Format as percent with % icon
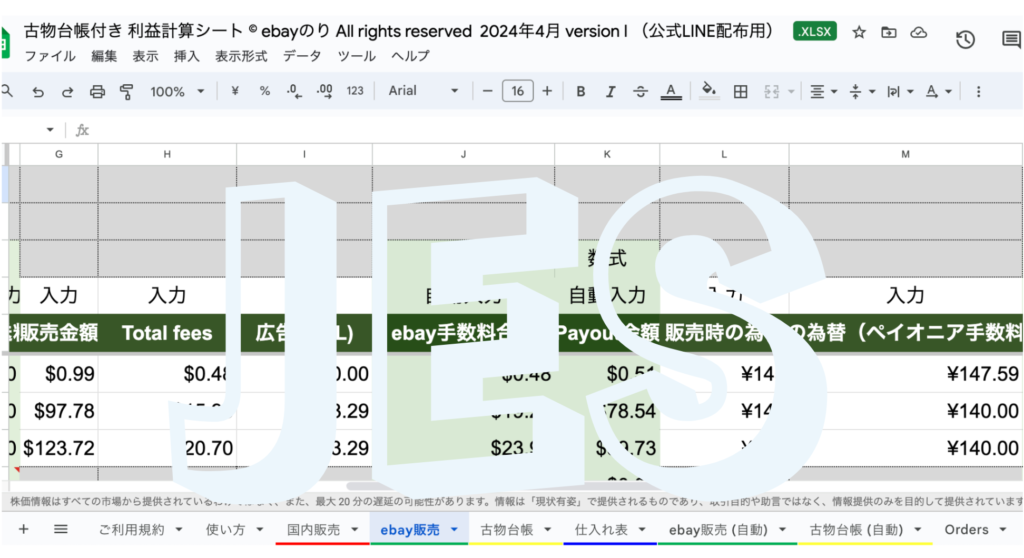The width and height of the screenshot is (1024, 558). click(x=264, y=91)
